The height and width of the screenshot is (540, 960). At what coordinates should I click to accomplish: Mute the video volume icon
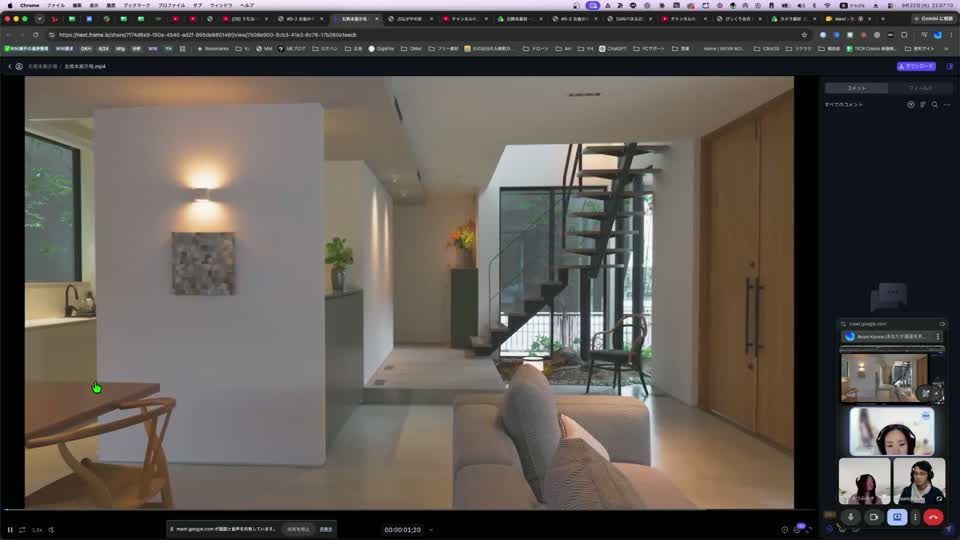(x=51, y=530)
